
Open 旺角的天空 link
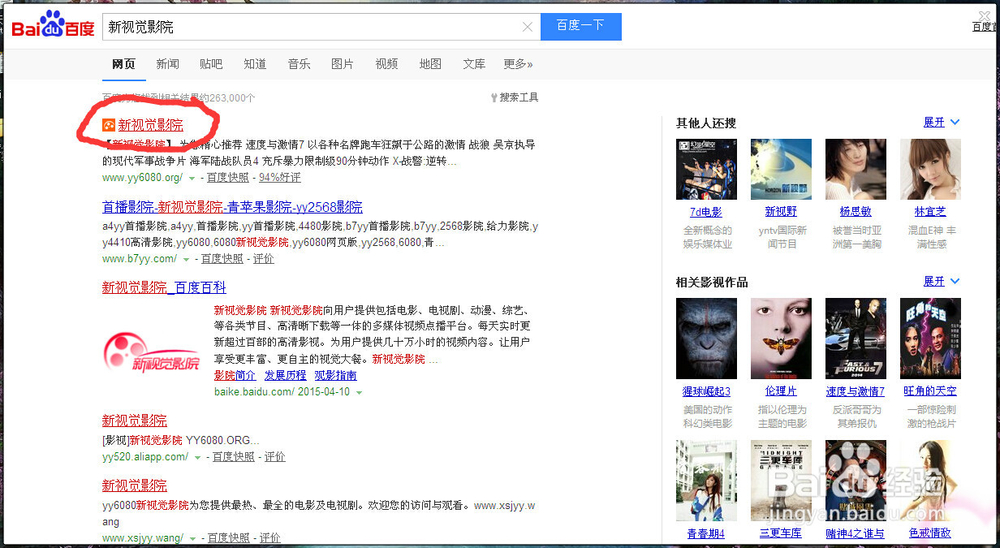(x=930, y=391)
